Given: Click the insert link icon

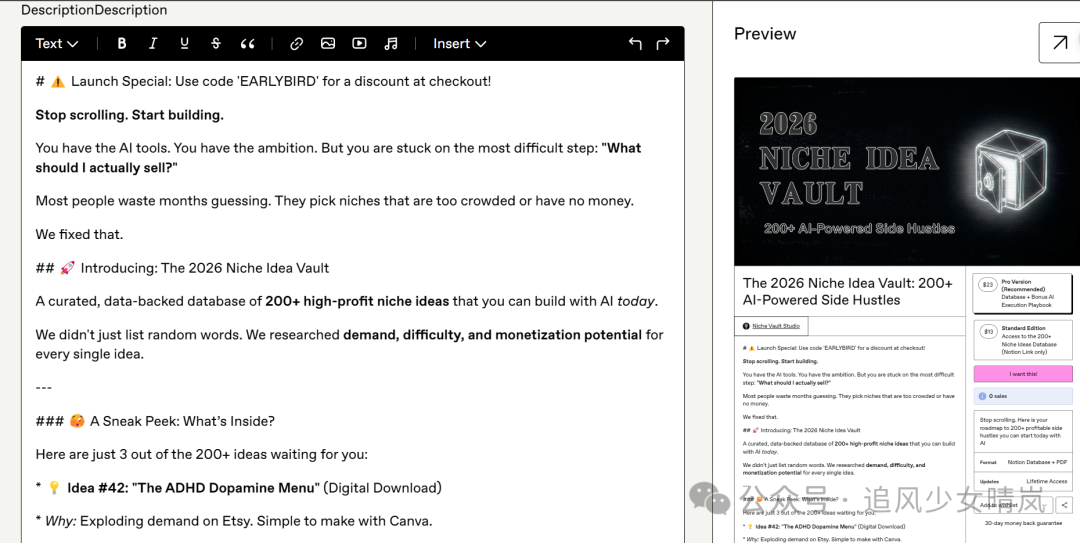Looking at the screenshot, I should pyautogui.click(x=296, y=43).
